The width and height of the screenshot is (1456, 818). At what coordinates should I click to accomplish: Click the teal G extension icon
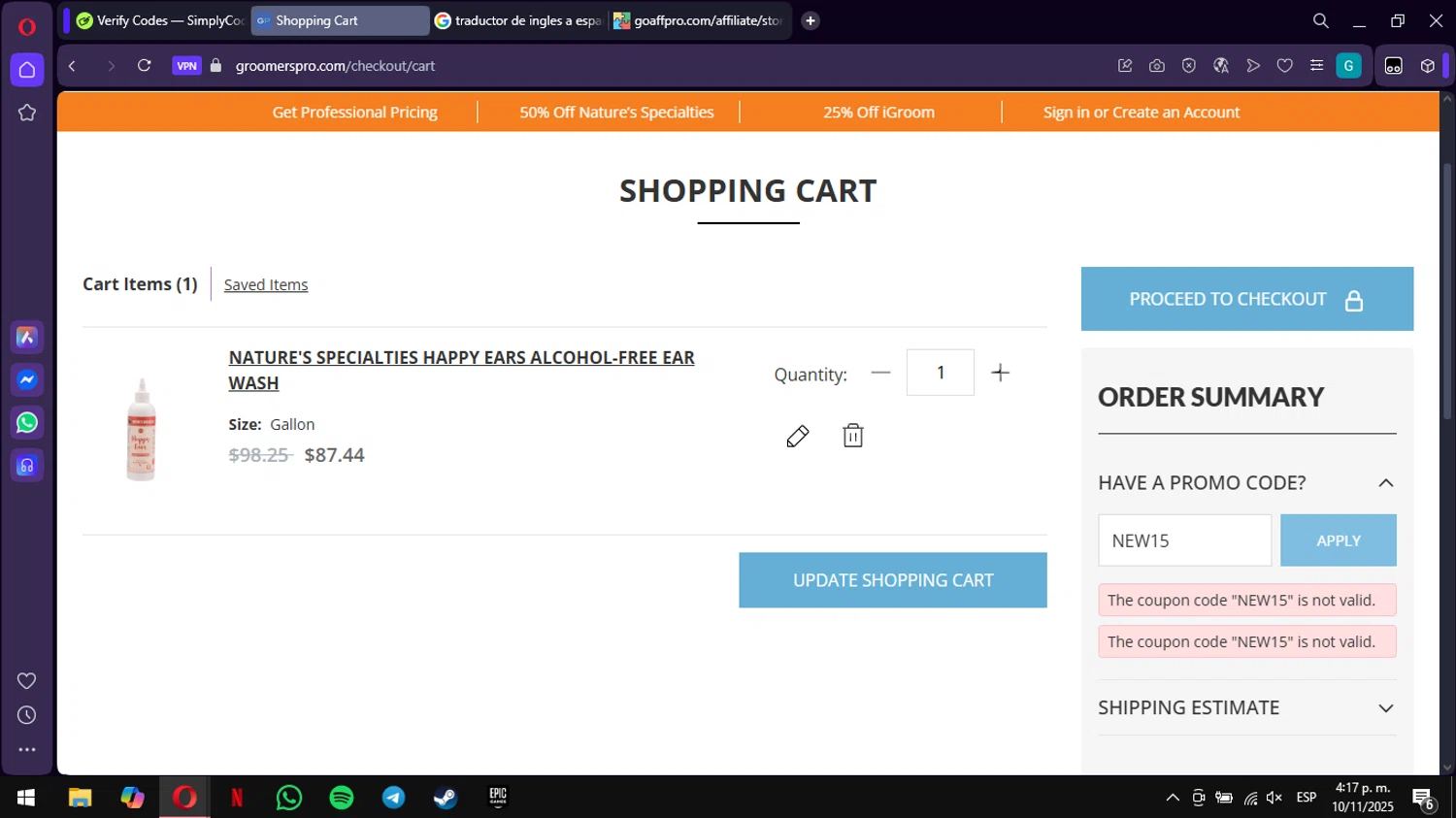click(1348, 66)
